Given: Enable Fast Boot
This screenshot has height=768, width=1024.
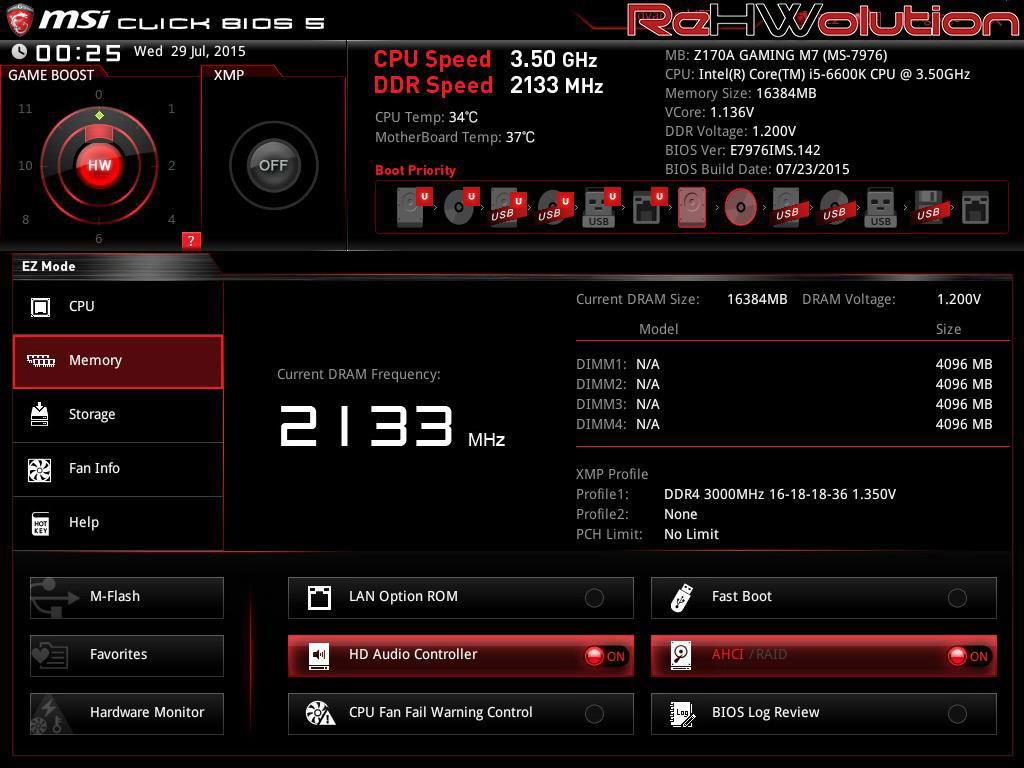Looking at the screenshot, I should click(x=957, y=598).
